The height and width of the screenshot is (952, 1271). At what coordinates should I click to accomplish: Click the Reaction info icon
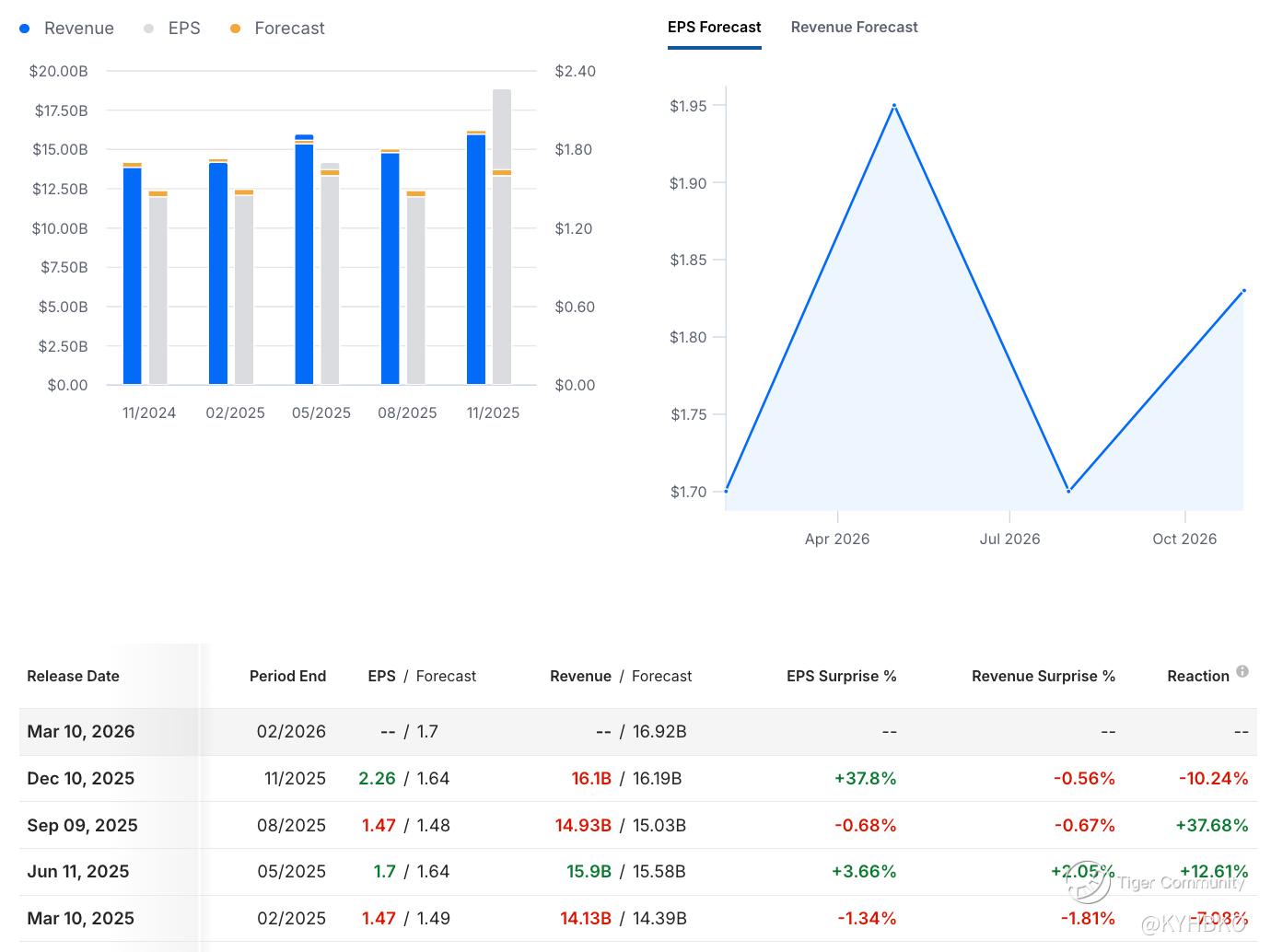click(x=1242, y=671)
